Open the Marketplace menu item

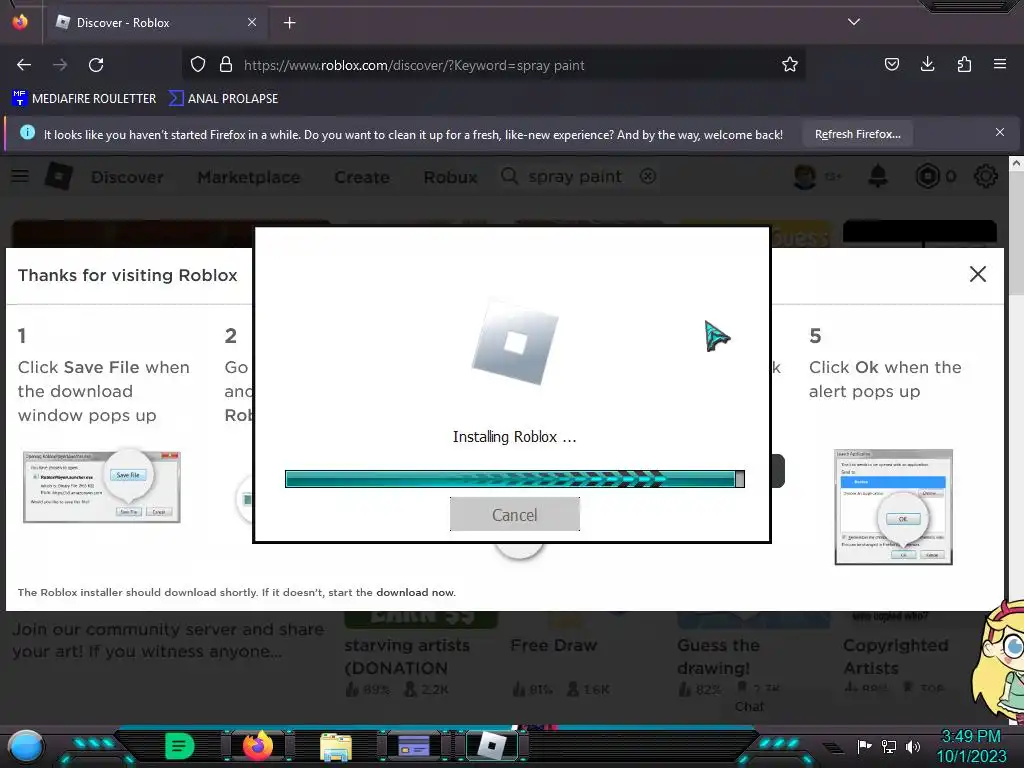click(x=249, y=177)
